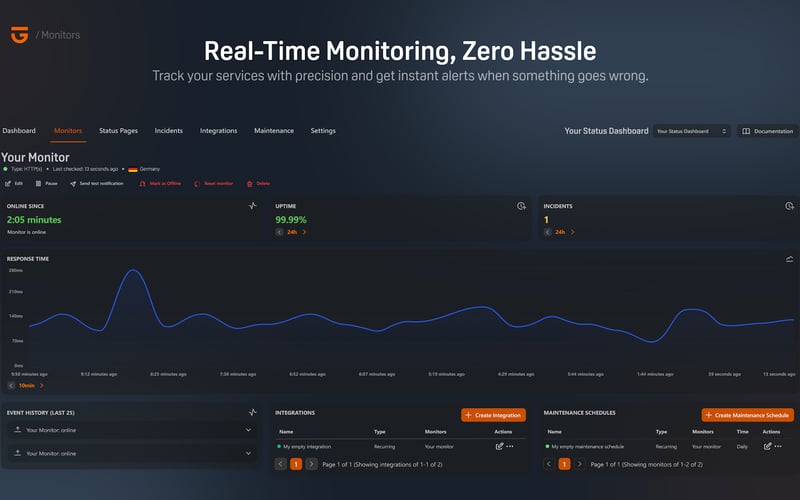Click Delete for Your Monitor
This screenshot has width=800, height=500.
point(258,183)
